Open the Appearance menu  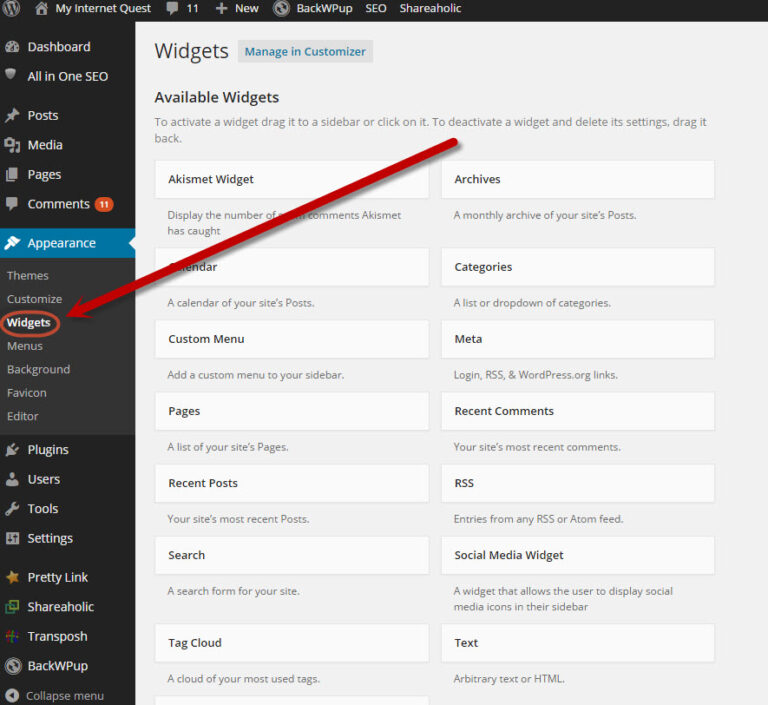click(x=62, y=243)
